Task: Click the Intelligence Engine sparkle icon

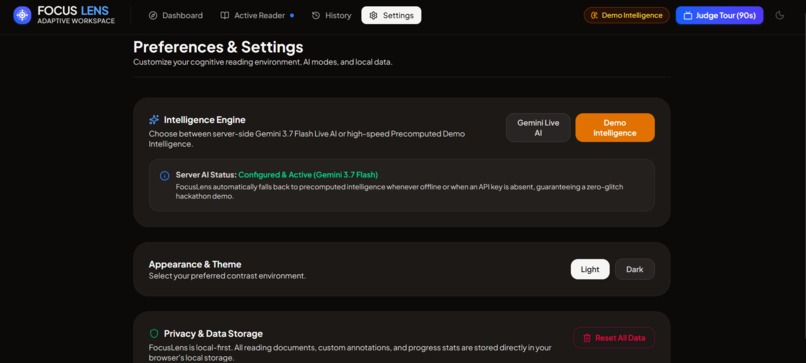Action: [154, 120]
